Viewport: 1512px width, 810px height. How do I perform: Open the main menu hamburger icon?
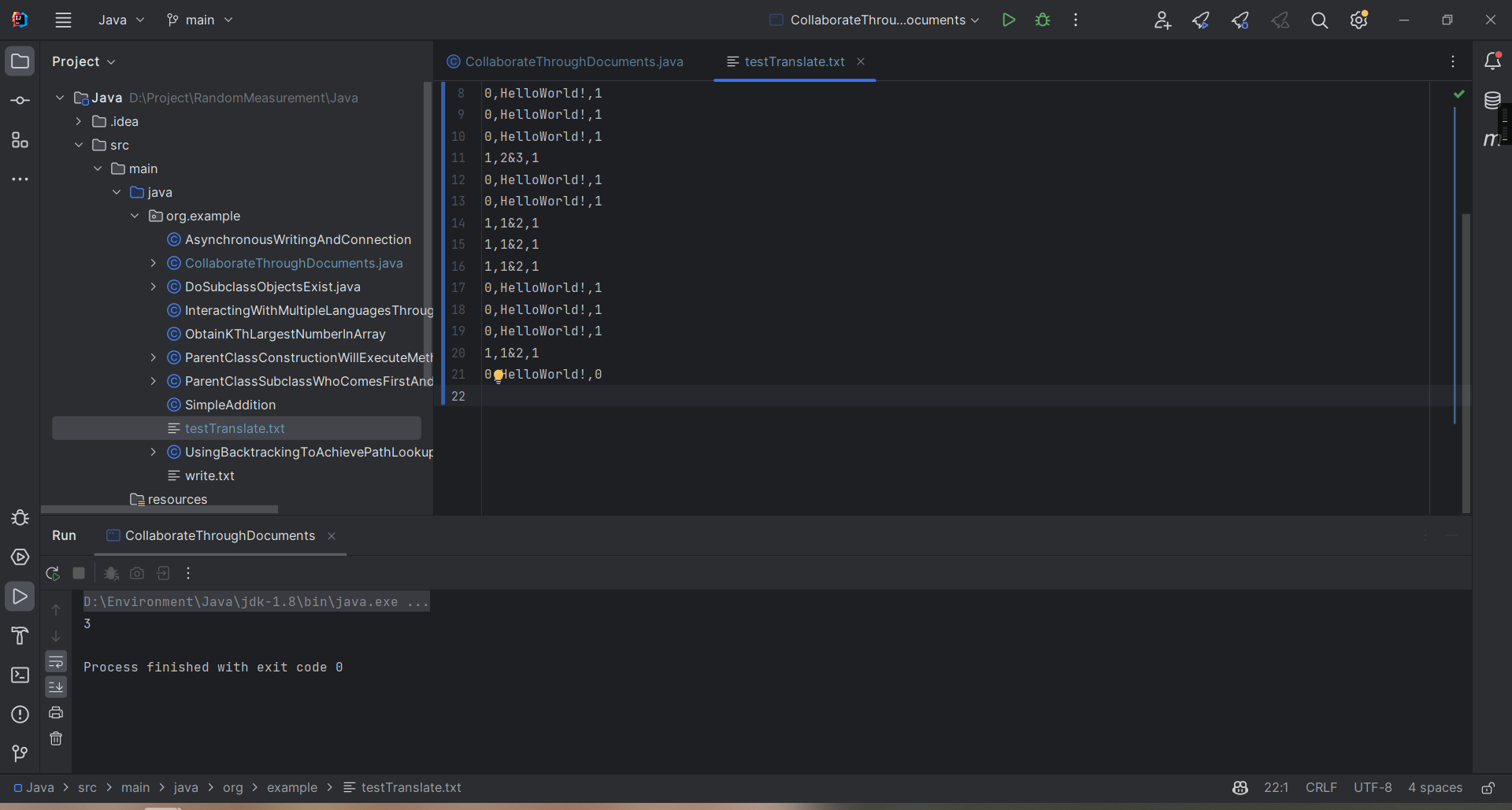pos(64,20)
